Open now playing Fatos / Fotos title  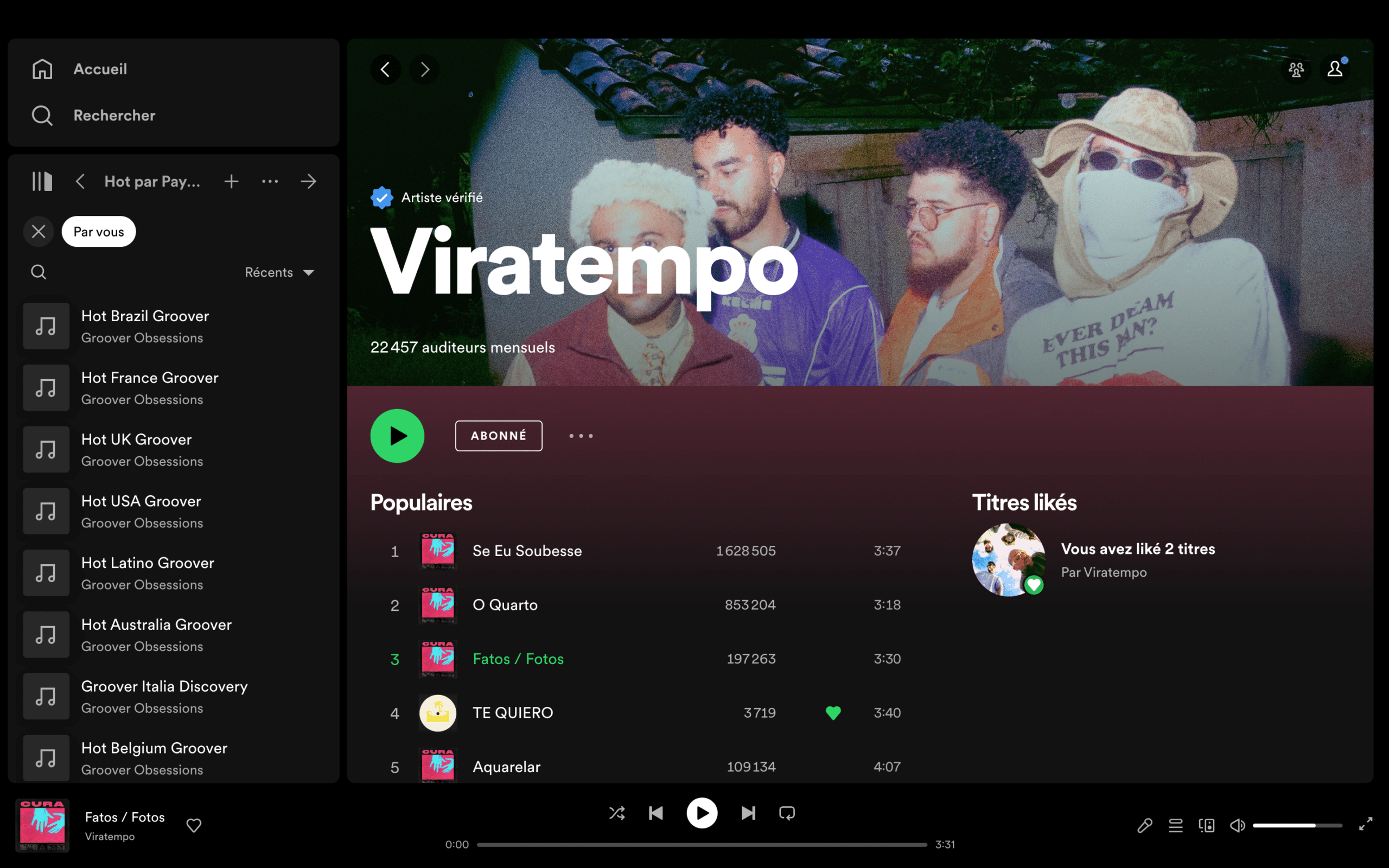(125, 817)
